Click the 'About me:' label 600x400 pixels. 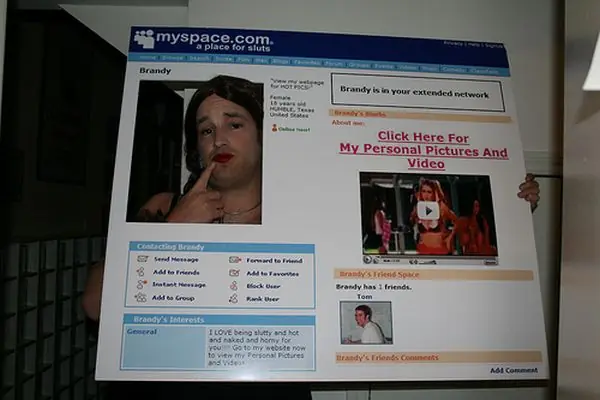(x=348, y=122)
